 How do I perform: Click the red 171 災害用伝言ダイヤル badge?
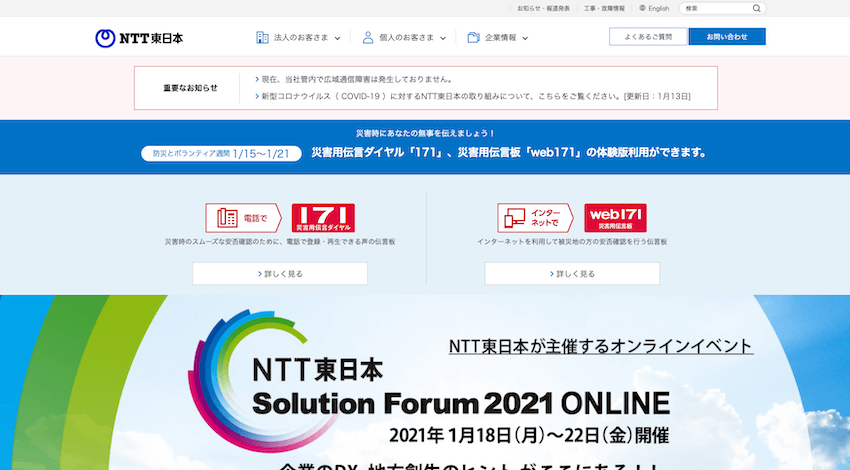tap(323, 218)
